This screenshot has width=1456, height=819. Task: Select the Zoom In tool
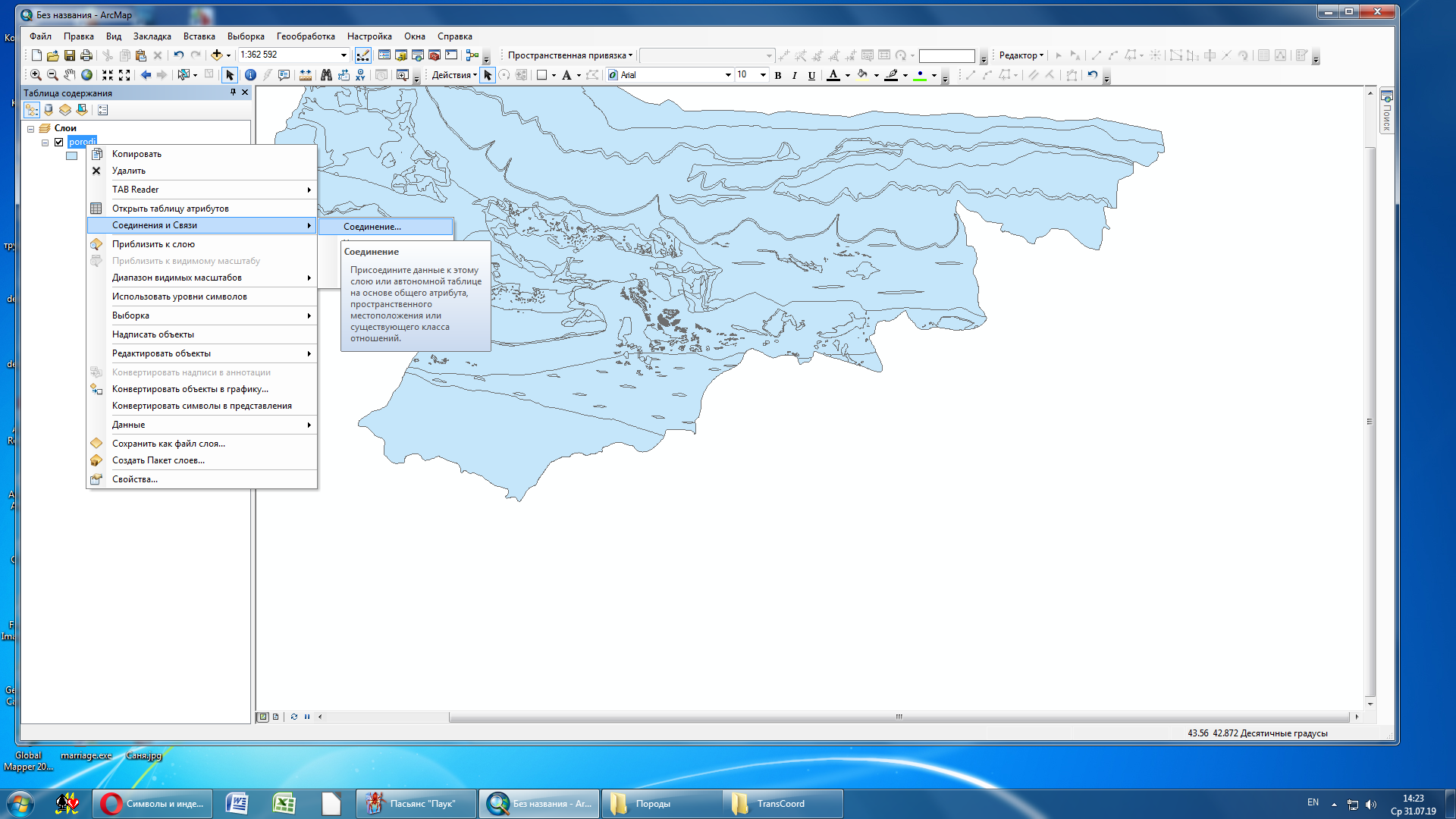[x=36, y=75]
